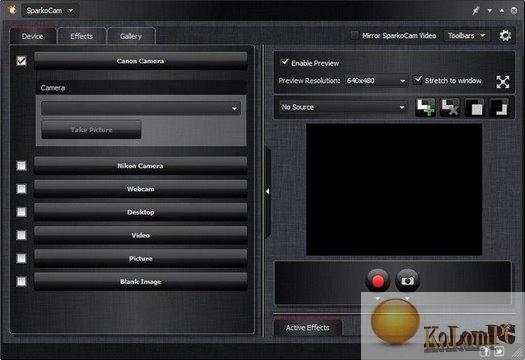Viewport: 525px width, 360px height.
Task: Open the Toolbars dropdown menu
Action: tap(466, 35)
